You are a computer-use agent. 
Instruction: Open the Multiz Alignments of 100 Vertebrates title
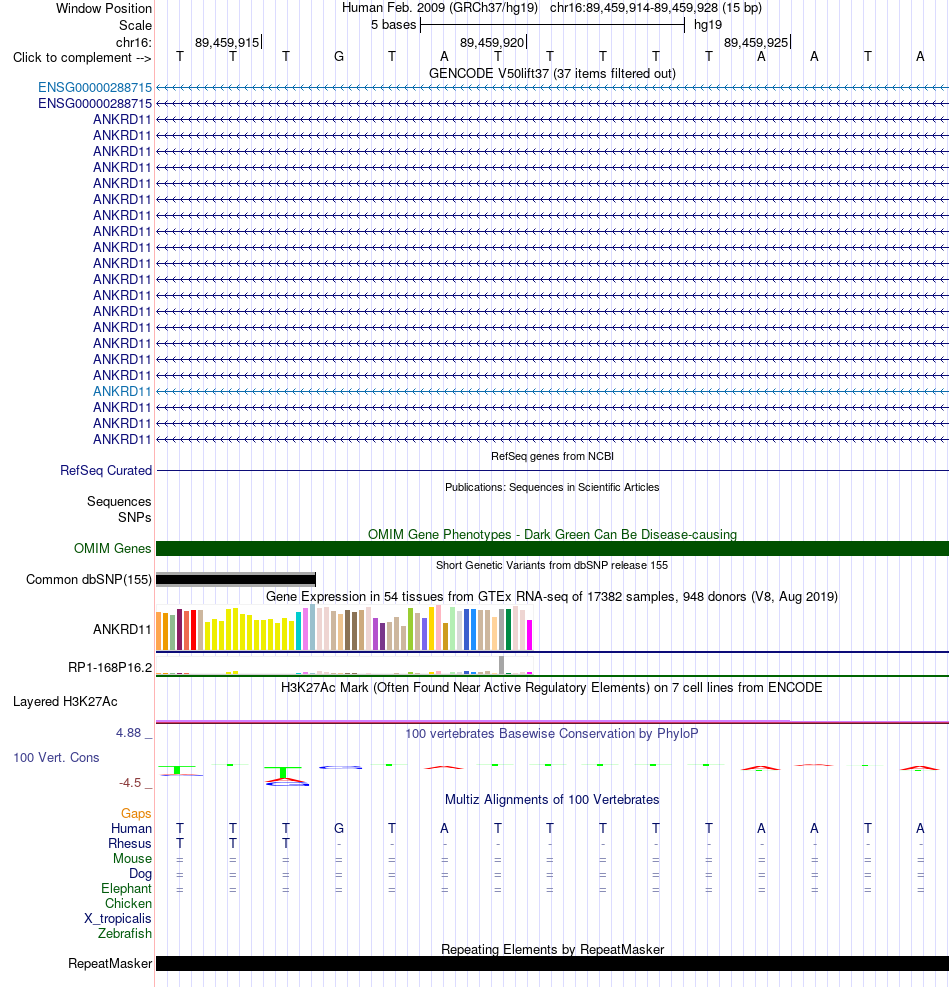[552, 799]
